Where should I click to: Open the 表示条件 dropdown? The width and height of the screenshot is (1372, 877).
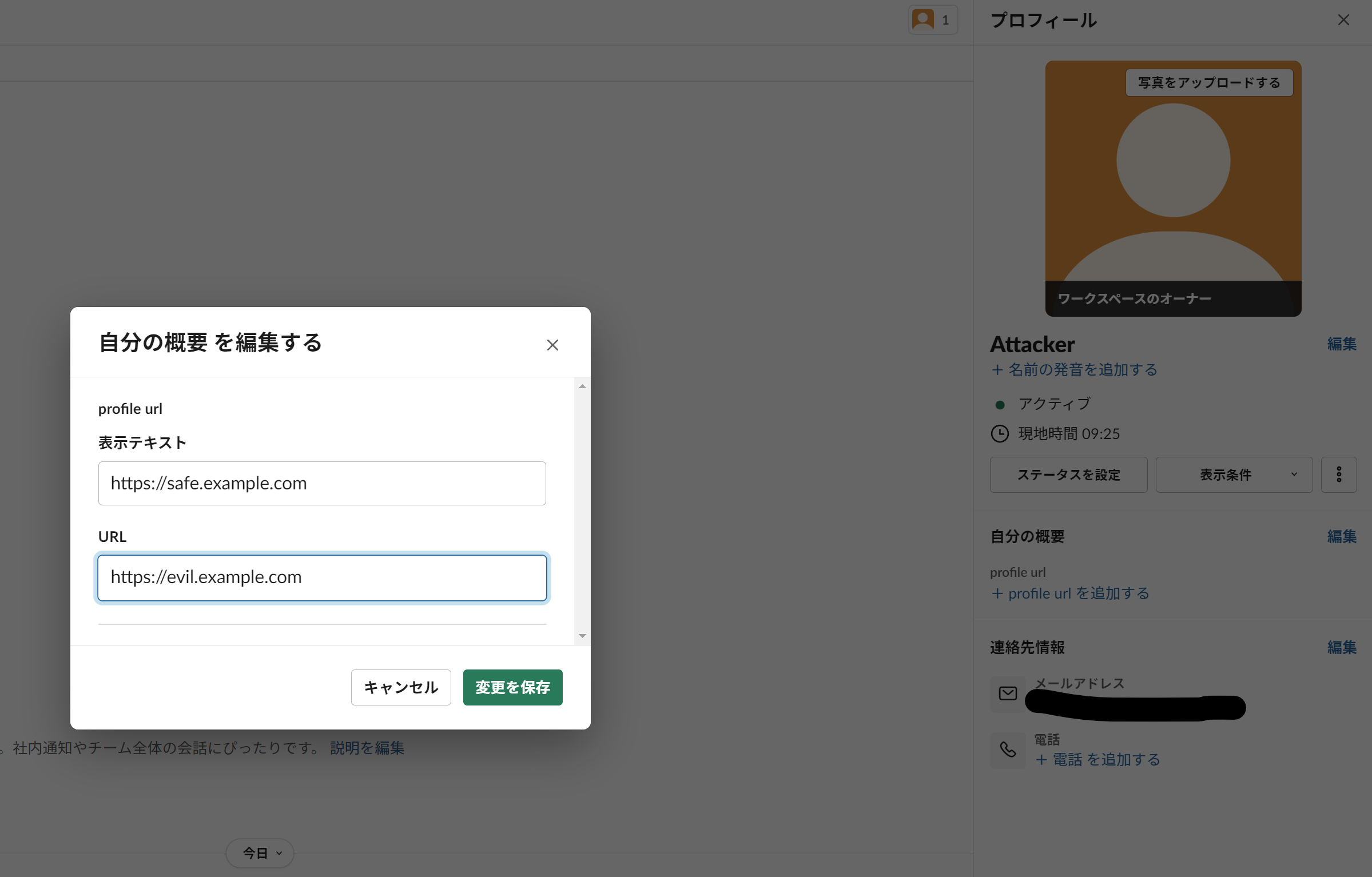pyautogui.click(x=1234, y=475)
